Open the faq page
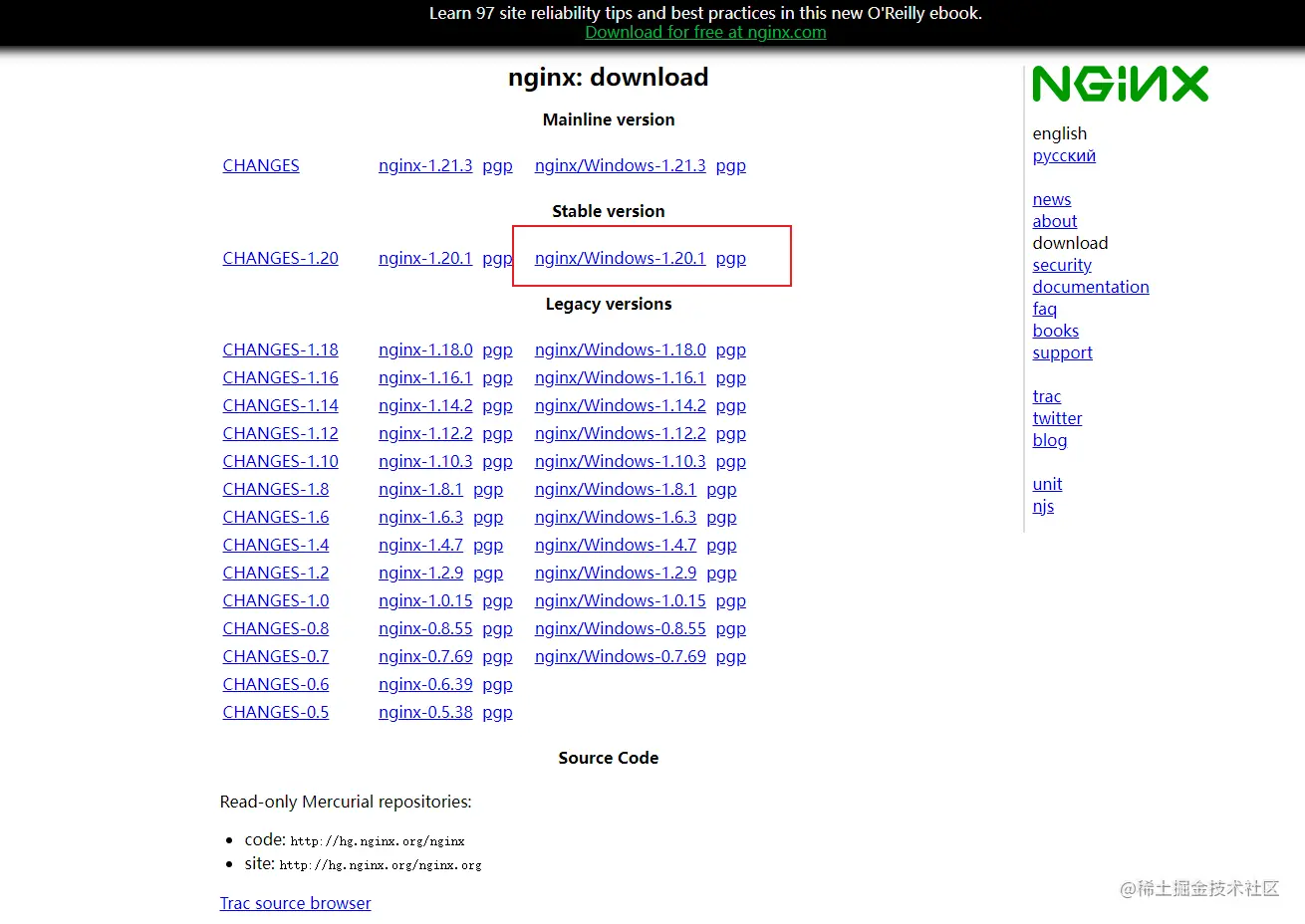The image size is (1305, 924). click(x=1044, y=309)
